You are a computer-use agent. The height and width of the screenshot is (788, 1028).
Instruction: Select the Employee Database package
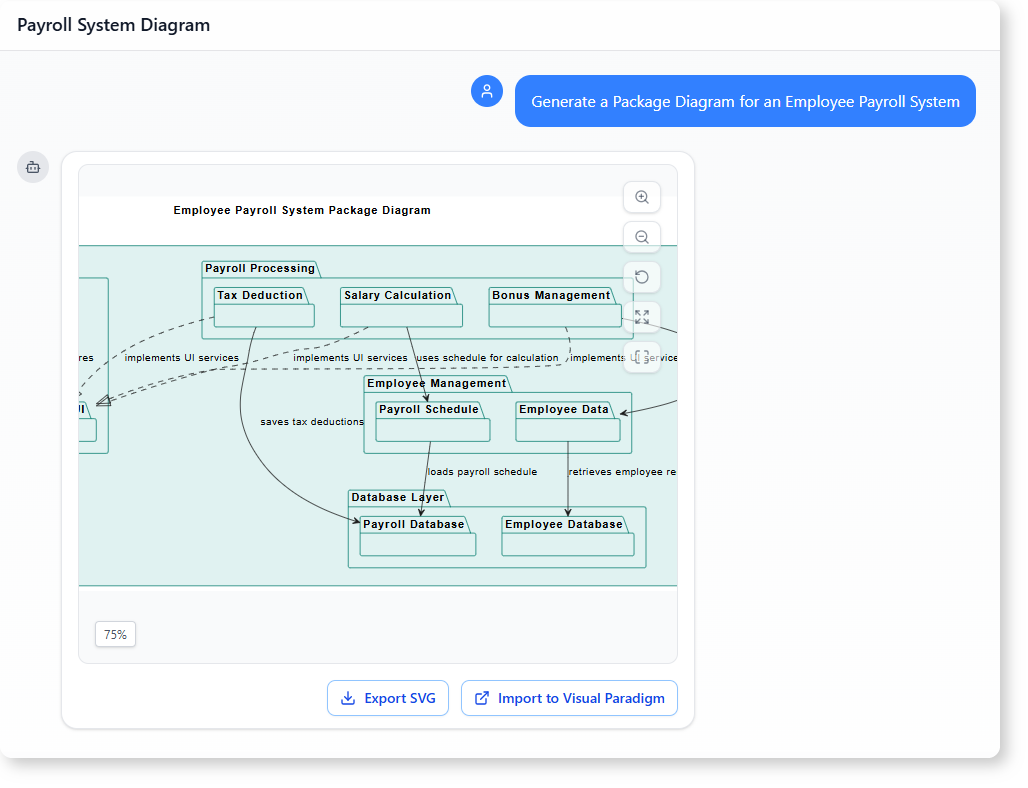tap(567, 537)
